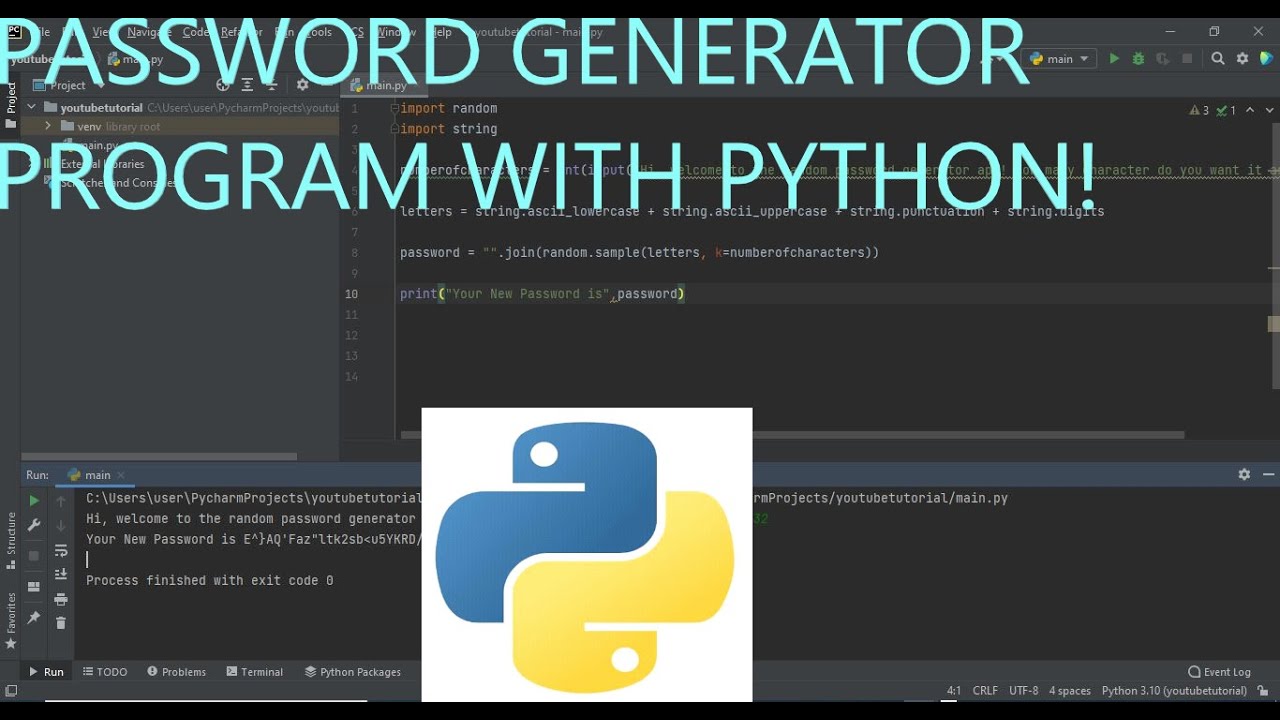Image resolution: width=1280 pixels, height=720 pixels.
Task: Open Python Packages tool window
Action: click(x=353, y=672)
